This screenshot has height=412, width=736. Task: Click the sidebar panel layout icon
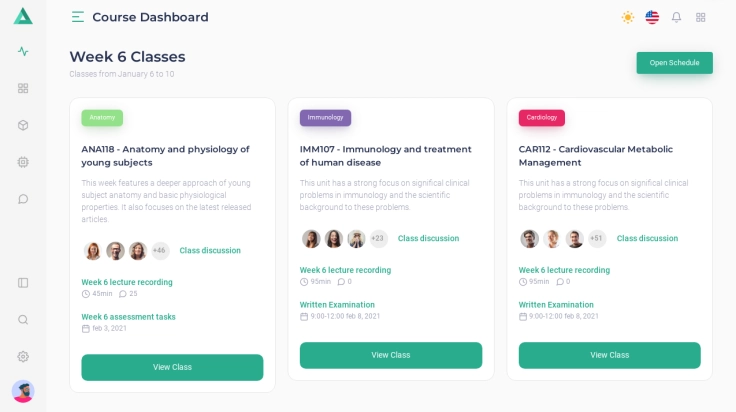pyautogui.click(x=23, y=283)
